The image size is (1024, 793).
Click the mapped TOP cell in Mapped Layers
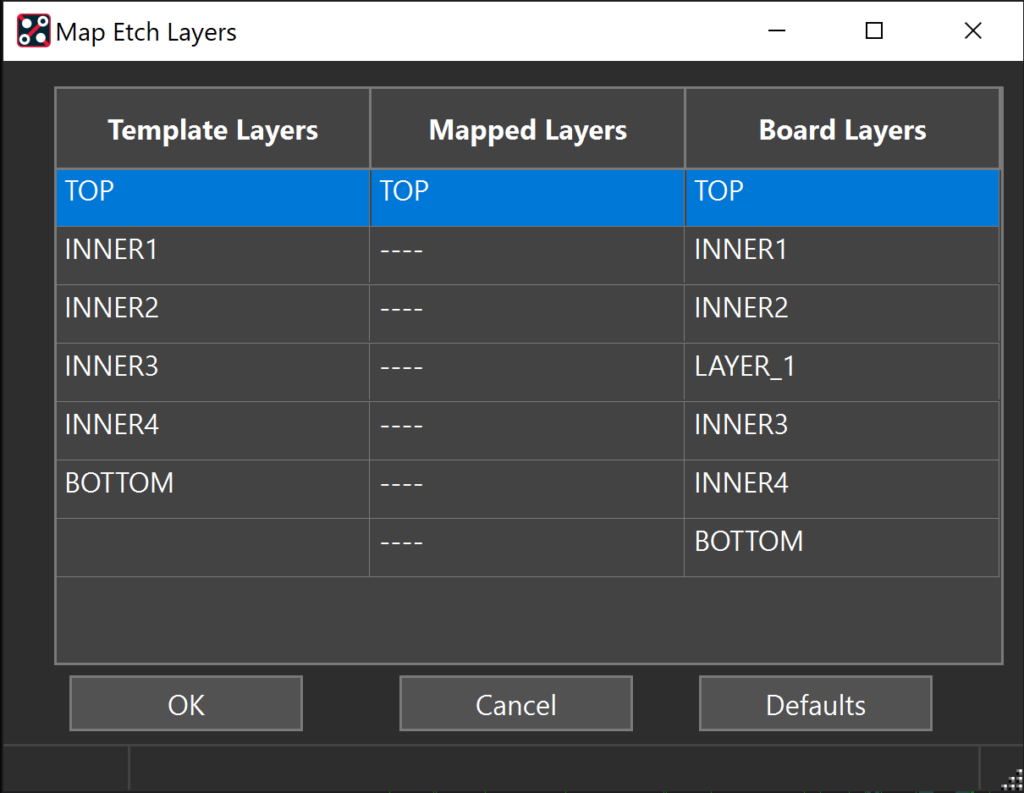(528, 198)
